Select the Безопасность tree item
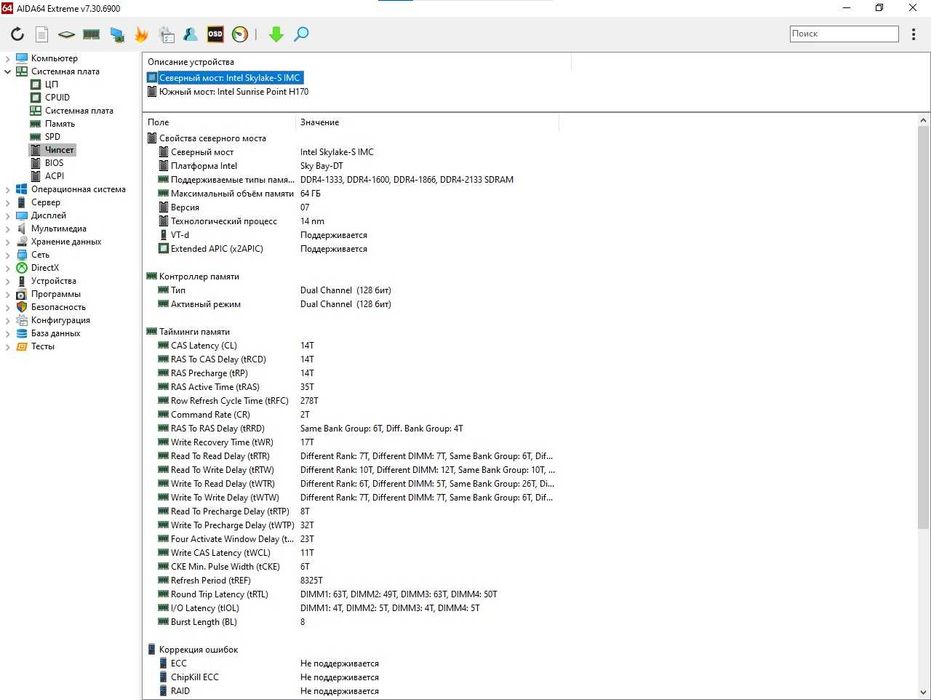Image resolution: width=931 pixels, height=700 pixels. pyautogui.click(x=58, y=307)
